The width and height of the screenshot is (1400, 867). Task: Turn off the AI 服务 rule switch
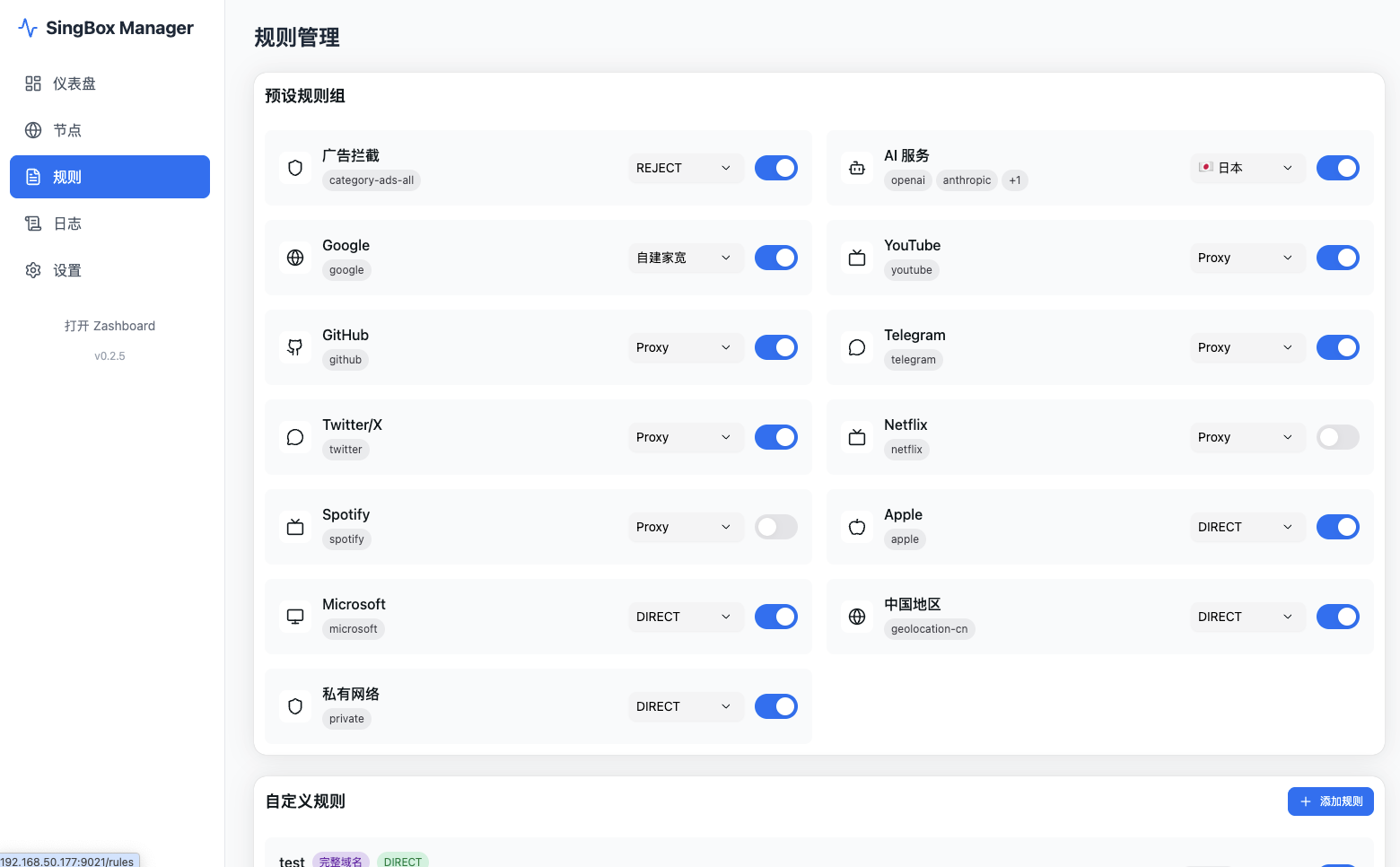[1338, 168]
